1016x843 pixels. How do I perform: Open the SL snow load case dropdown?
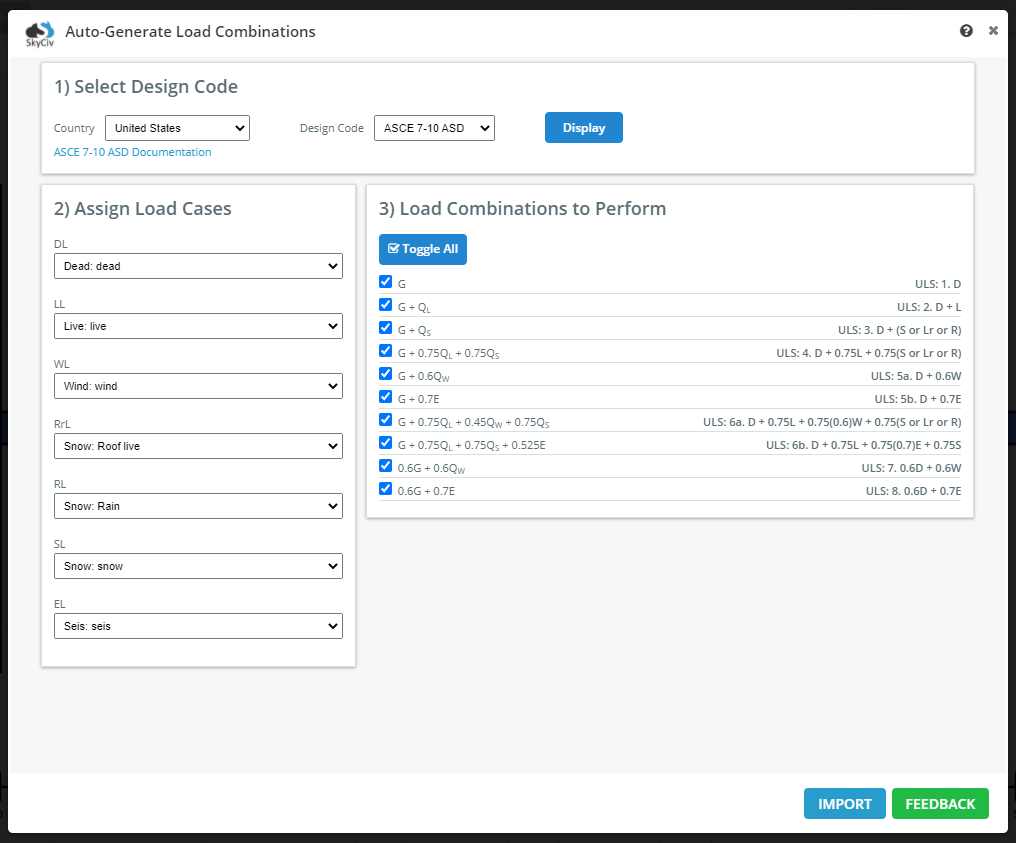click(x=198, y=566)
